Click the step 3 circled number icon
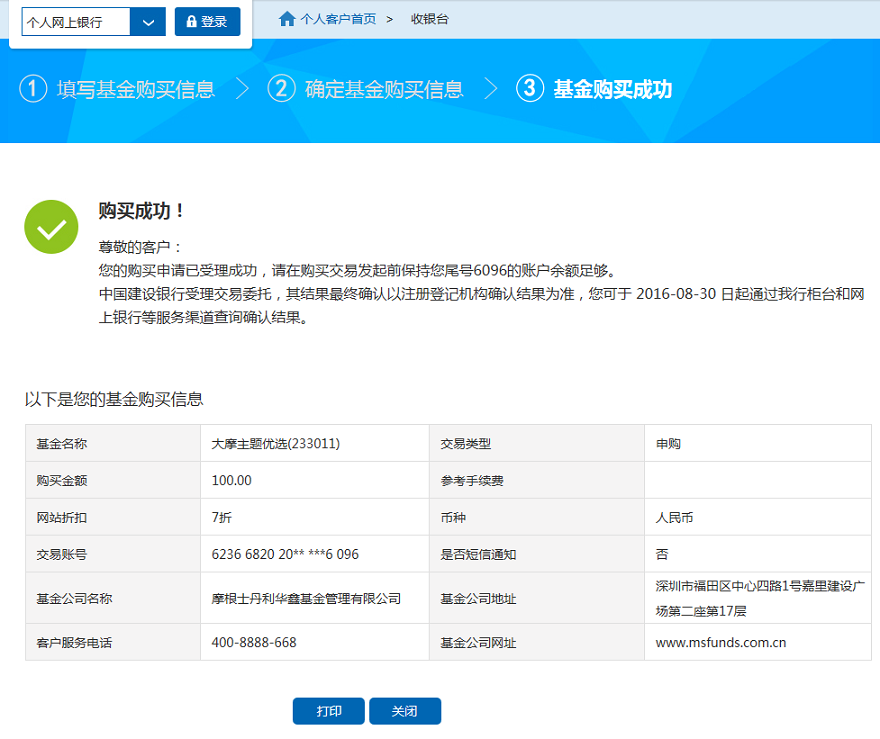This screenshot has width=880, height=739. tap(529, 89)
